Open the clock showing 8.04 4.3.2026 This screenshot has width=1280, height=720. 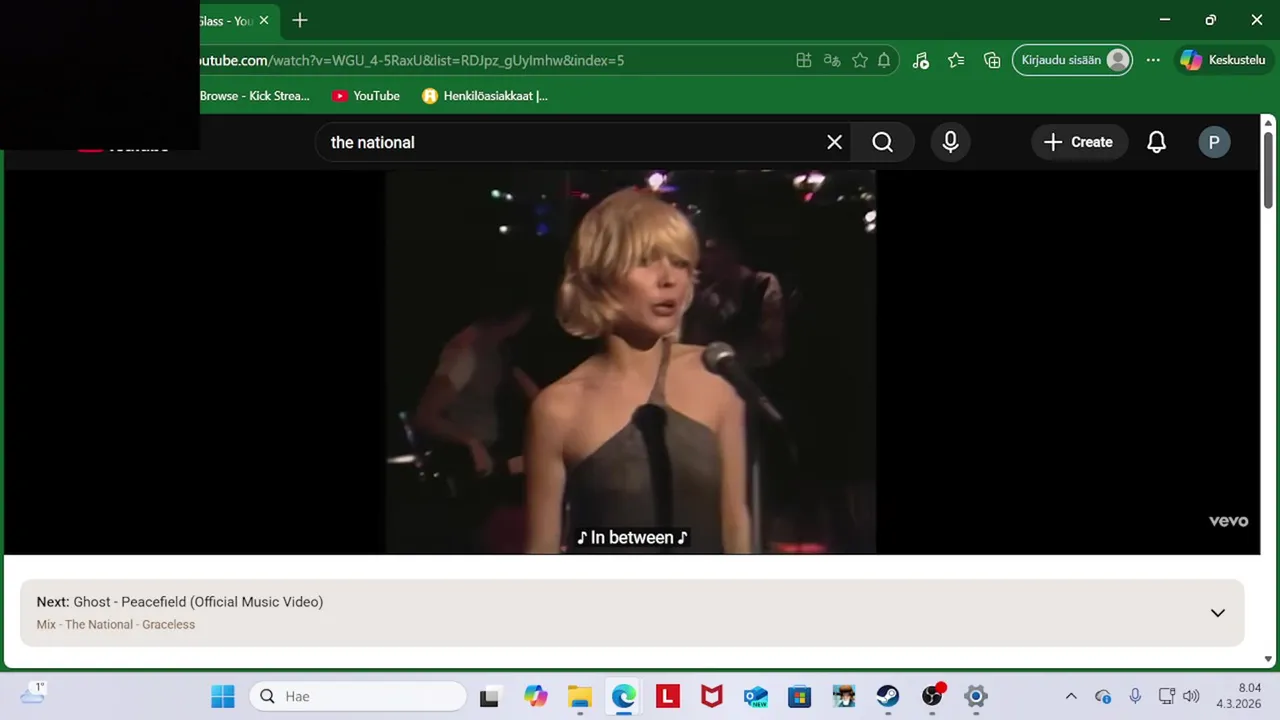click(1238, 696)
